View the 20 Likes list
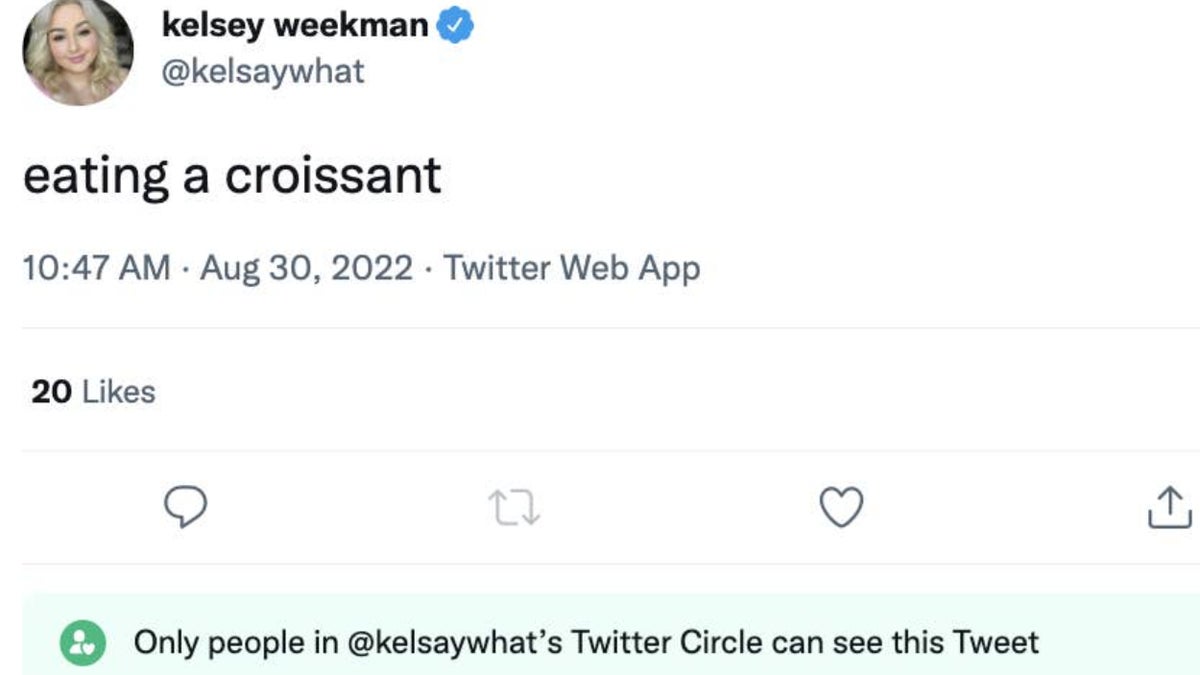Image resolution: width=1200 pixels, height=675 pixels. 93,391
